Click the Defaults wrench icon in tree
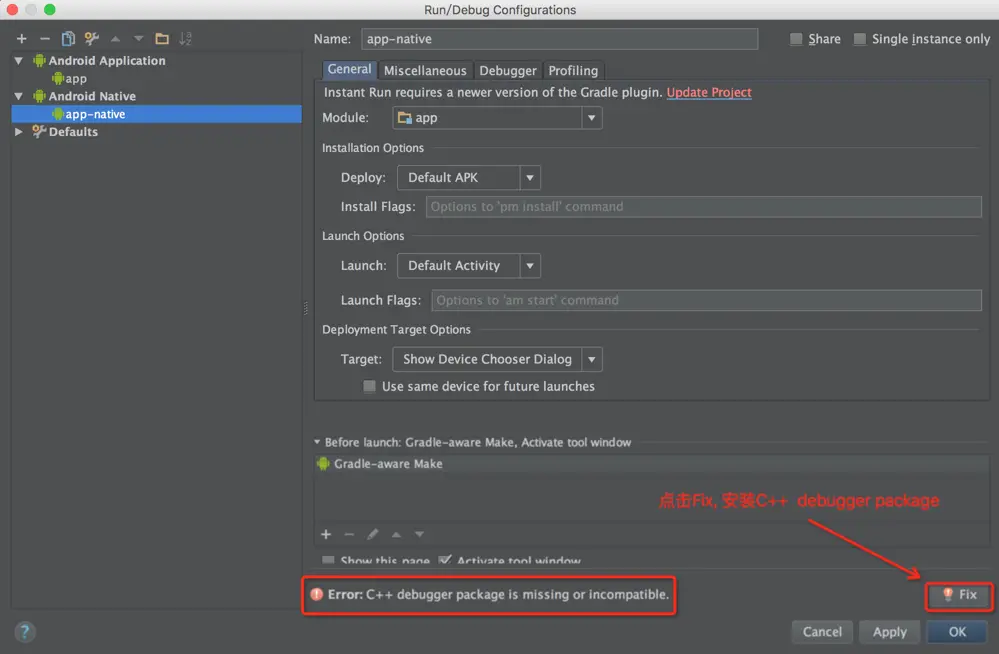The height and width of the screenshot is (654, 999). pyautogui.click(x=40, y=131)
